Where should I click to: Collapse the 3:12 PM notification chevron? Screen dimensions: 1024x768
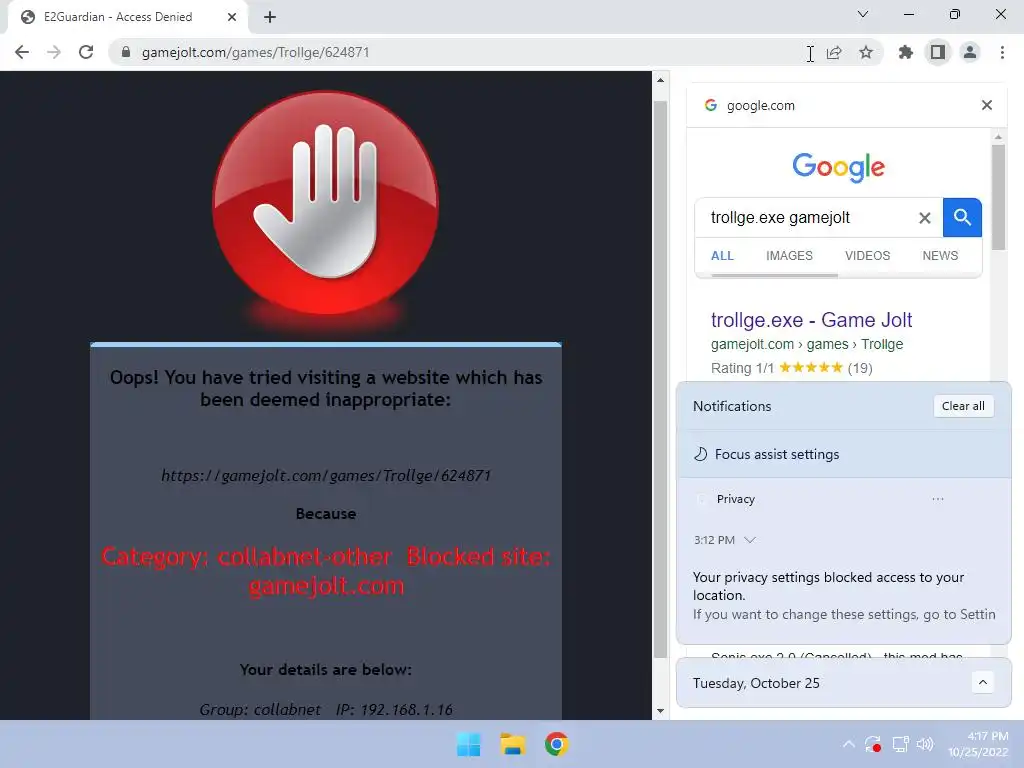(750, 540)
